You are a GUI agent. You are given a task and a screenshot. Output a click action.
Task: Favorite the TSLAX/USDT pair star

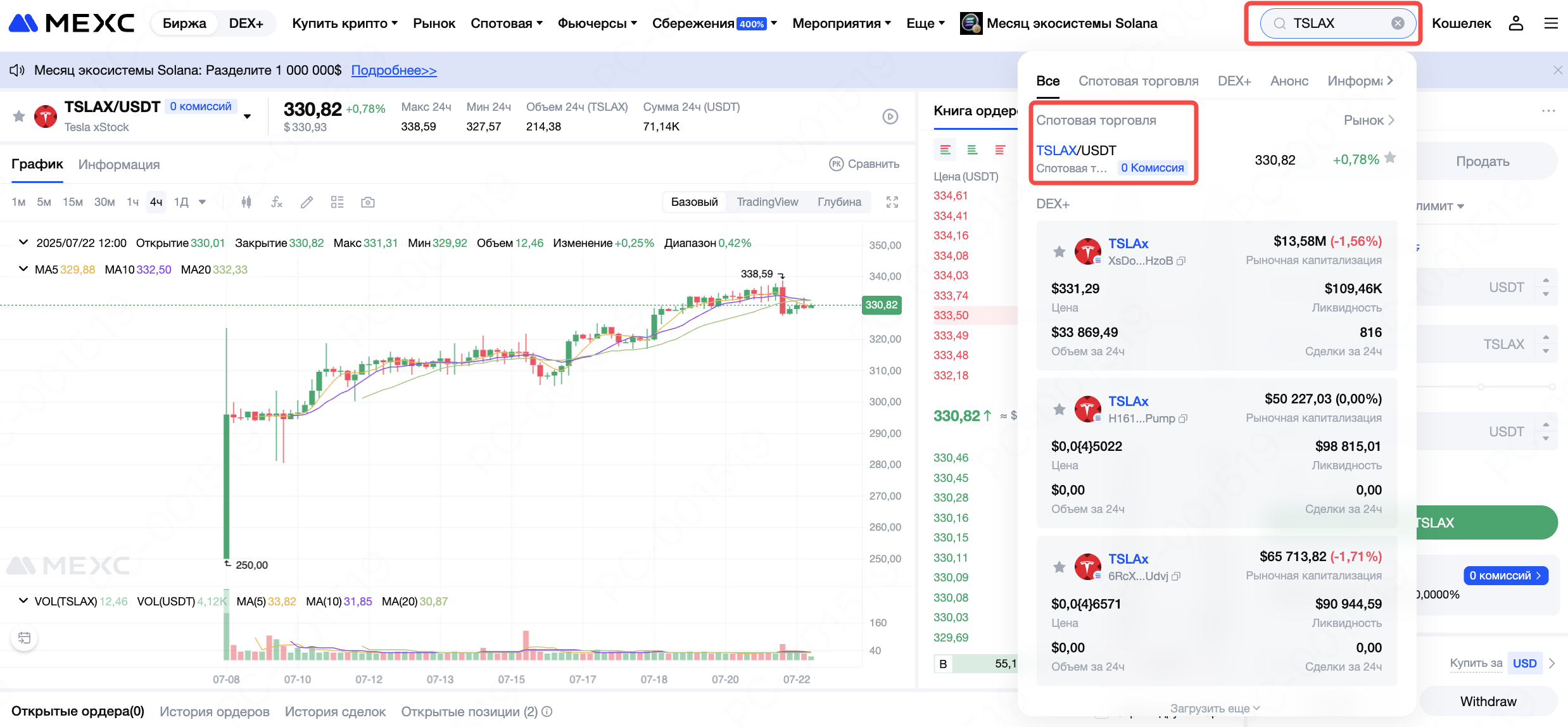tap(19, 116)
